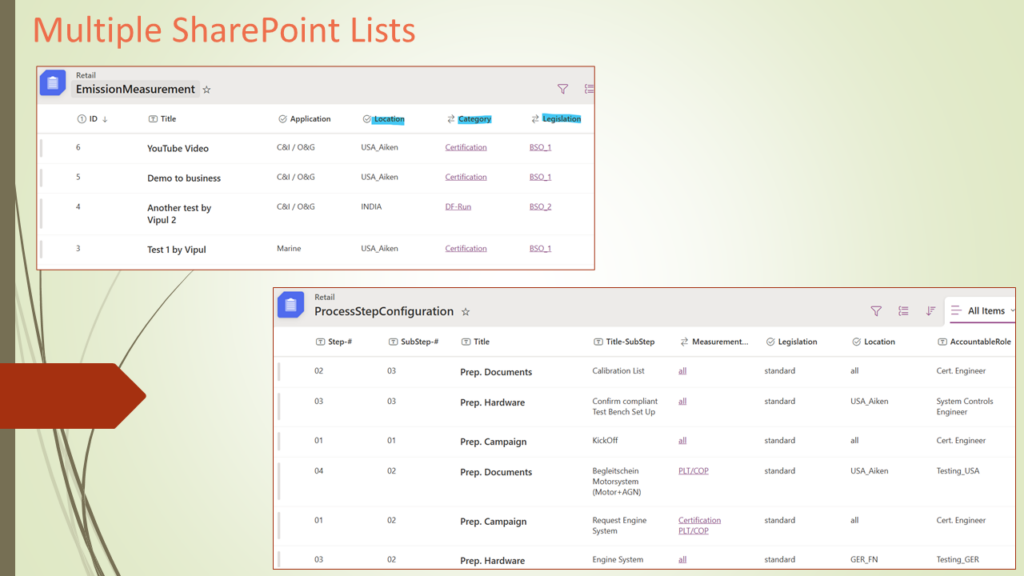Open the Title column header in EmissionMeasurement
This screenshot has width=1024, height=576.
tap(163, 119)
